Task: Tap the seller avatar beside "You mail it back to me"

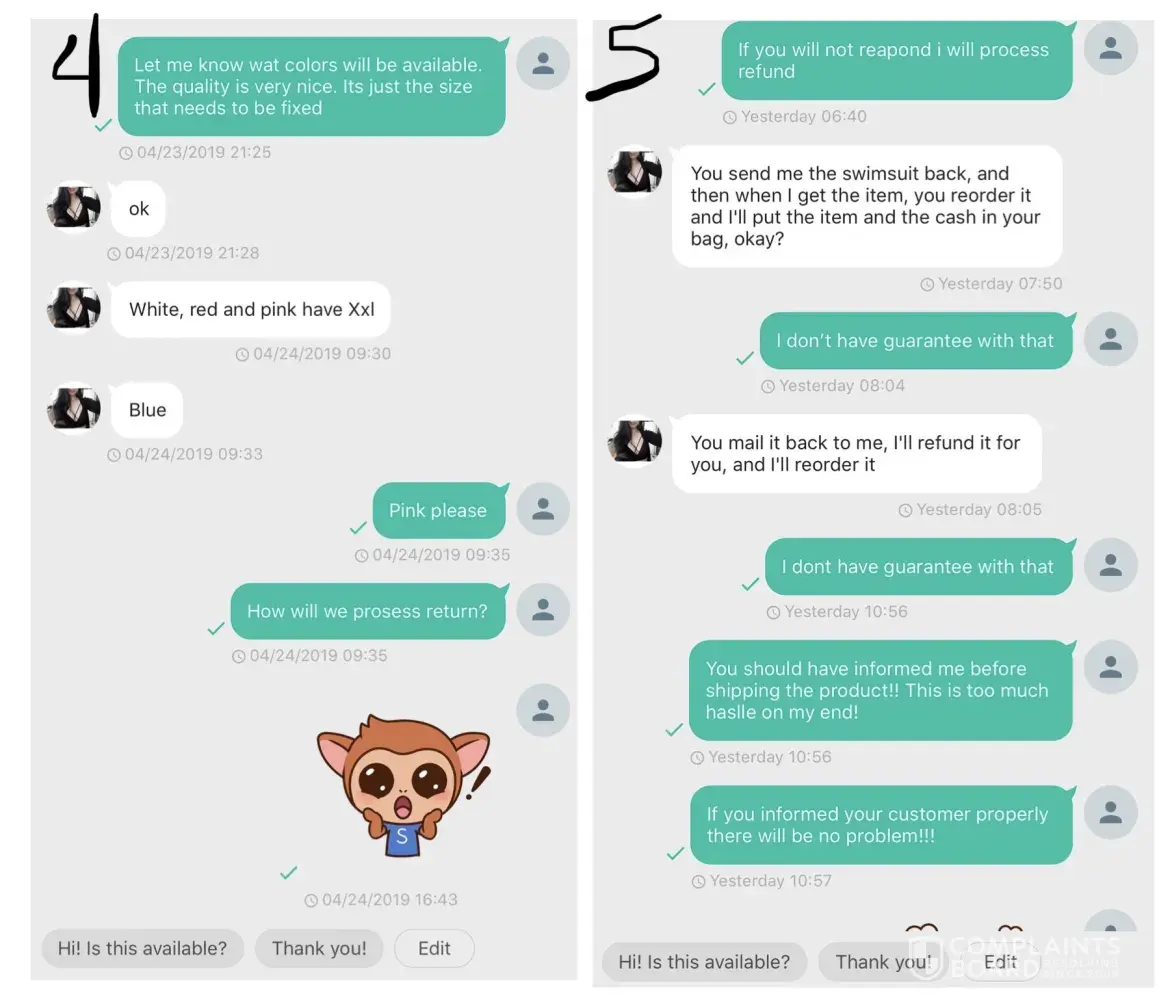Action: tap(634, 441)
